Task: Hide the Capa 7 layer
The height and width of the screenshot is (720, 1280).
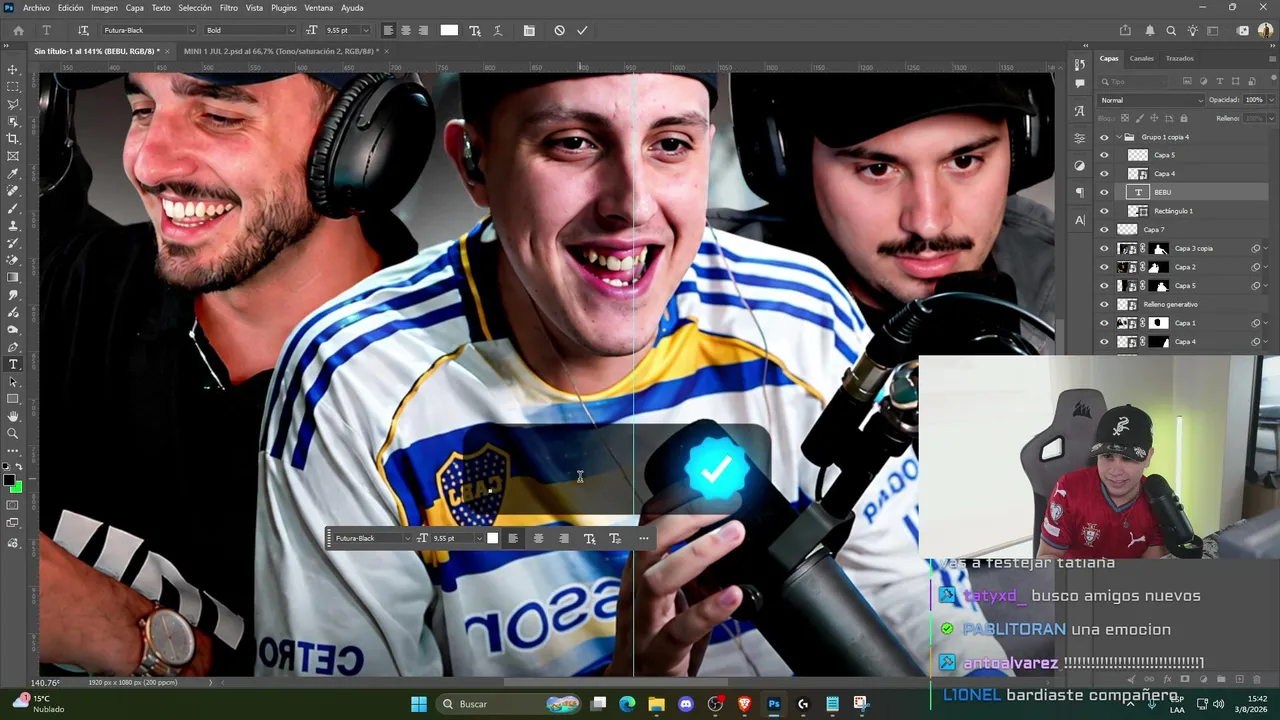Action: point(1104,230)
